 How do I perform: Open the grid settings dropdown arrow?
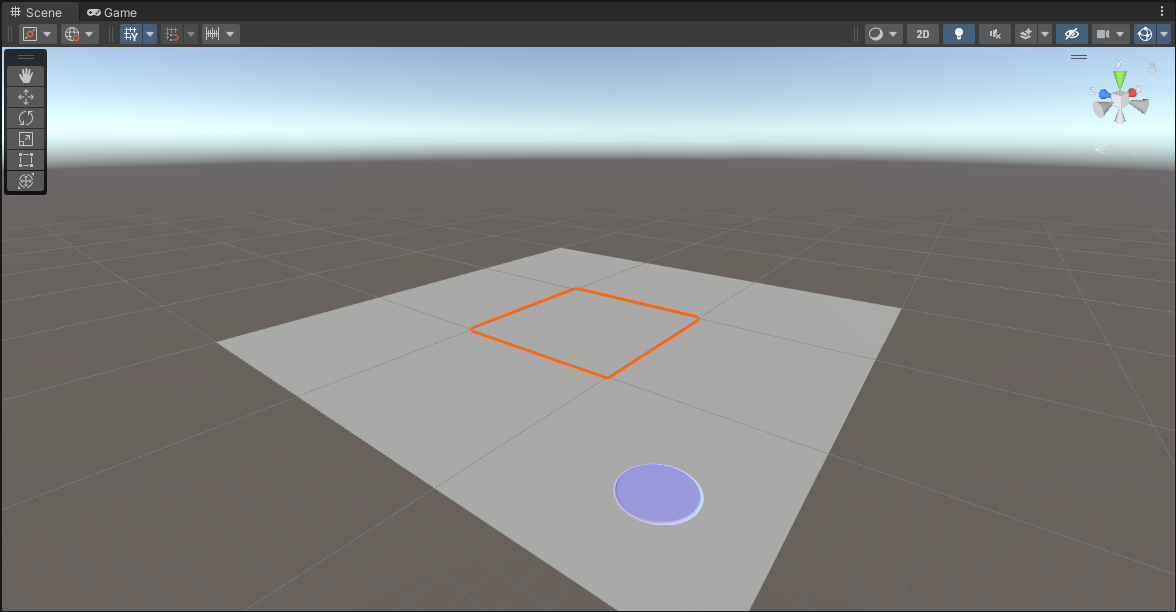pyautogui.click(x=150, y=34)
